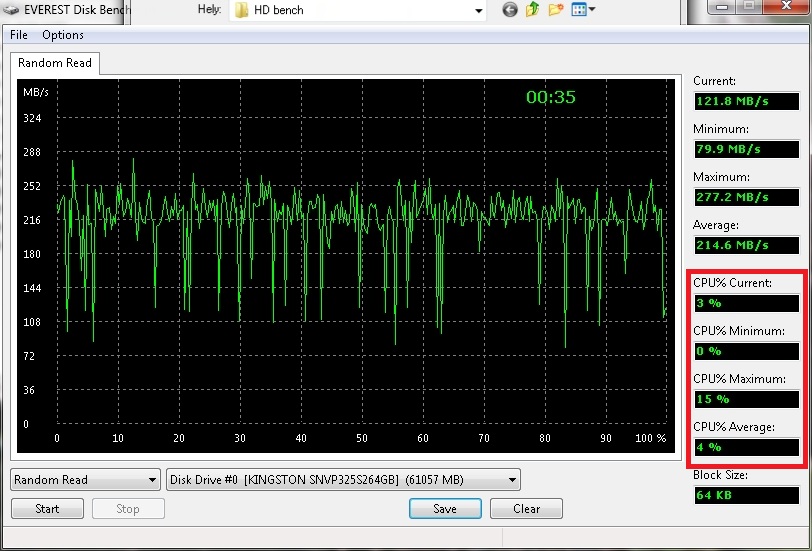Image resolution: width=812 pixels, height=551 pixels.
Task: Click the Maximum value 277.2 MB/s
Action: point(747,197)
